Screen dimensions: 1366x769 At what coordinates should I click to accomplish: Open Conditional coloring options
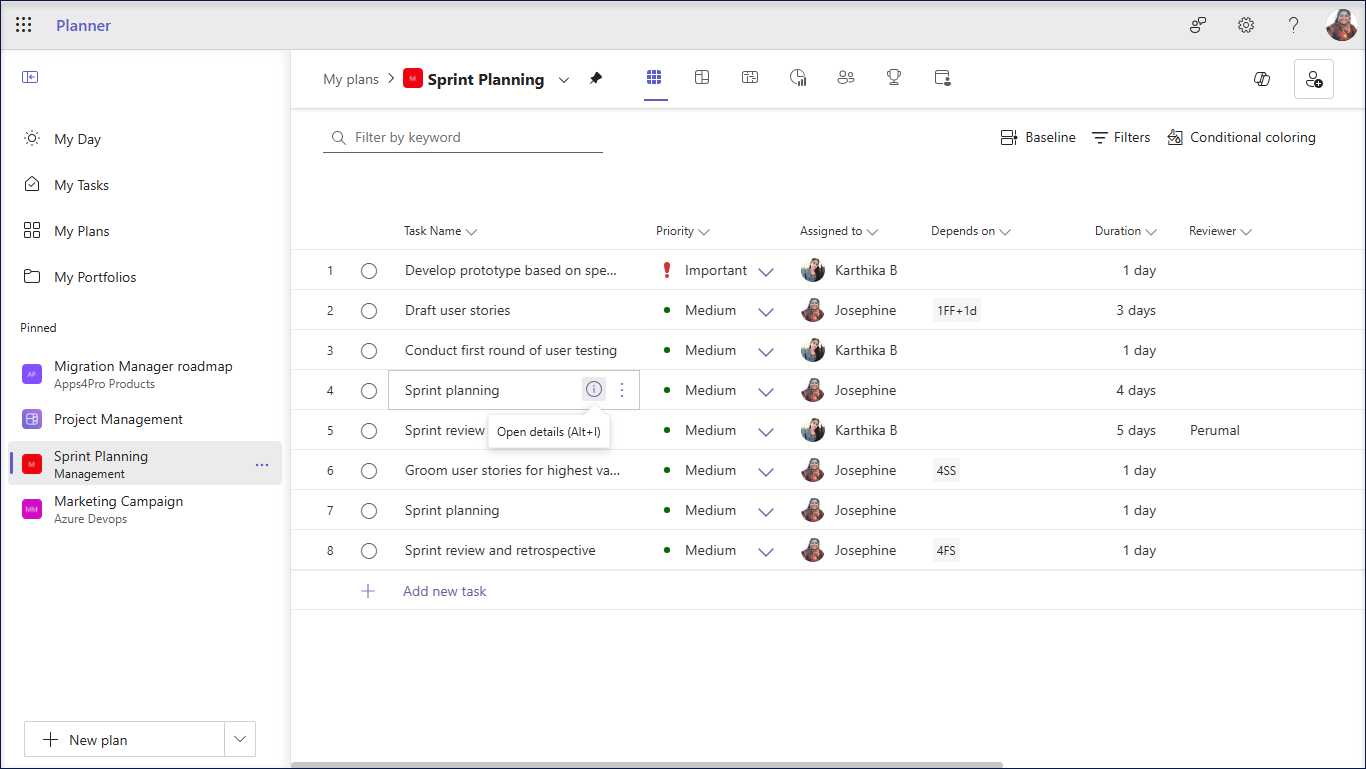pyautogui.click(x=1241, y=137)
